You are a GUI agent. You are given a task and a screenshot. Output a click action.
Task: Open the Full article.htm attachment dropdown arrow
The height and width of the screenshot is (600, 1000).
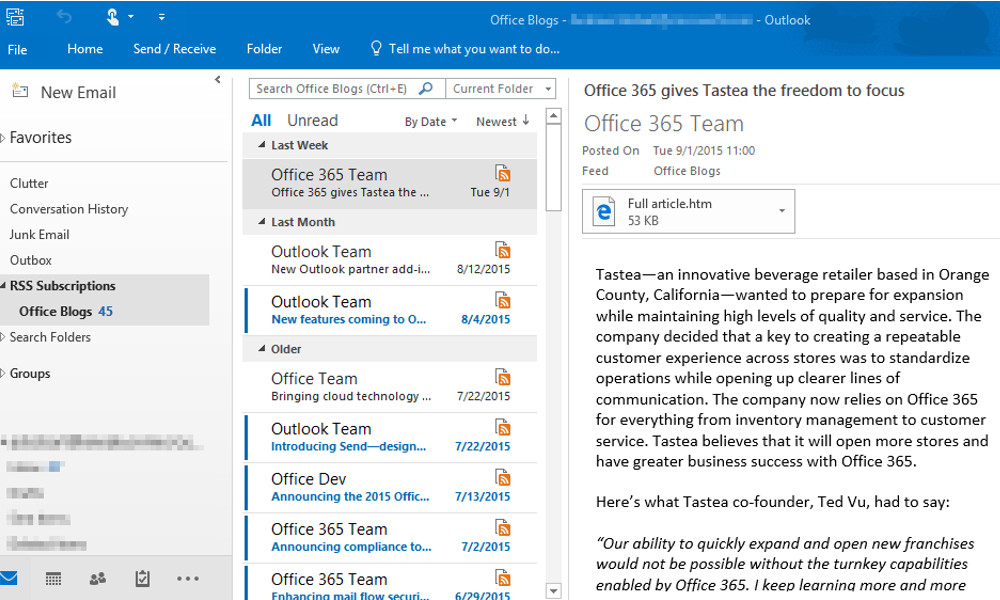[782, 211]
